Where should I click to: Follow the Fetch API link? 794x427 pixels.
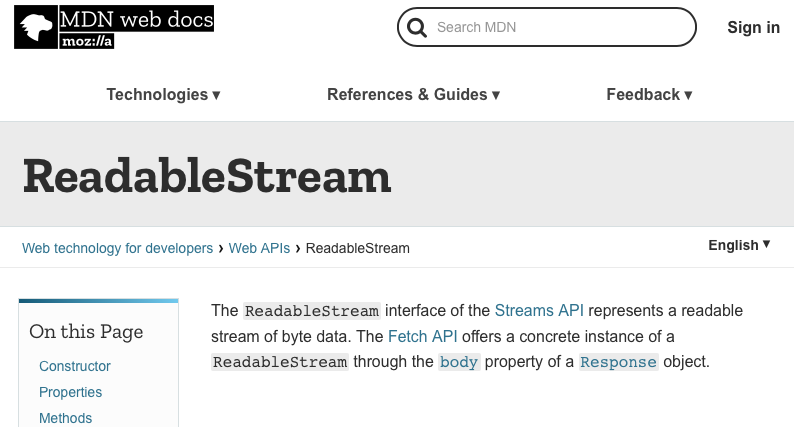point(422,336)
